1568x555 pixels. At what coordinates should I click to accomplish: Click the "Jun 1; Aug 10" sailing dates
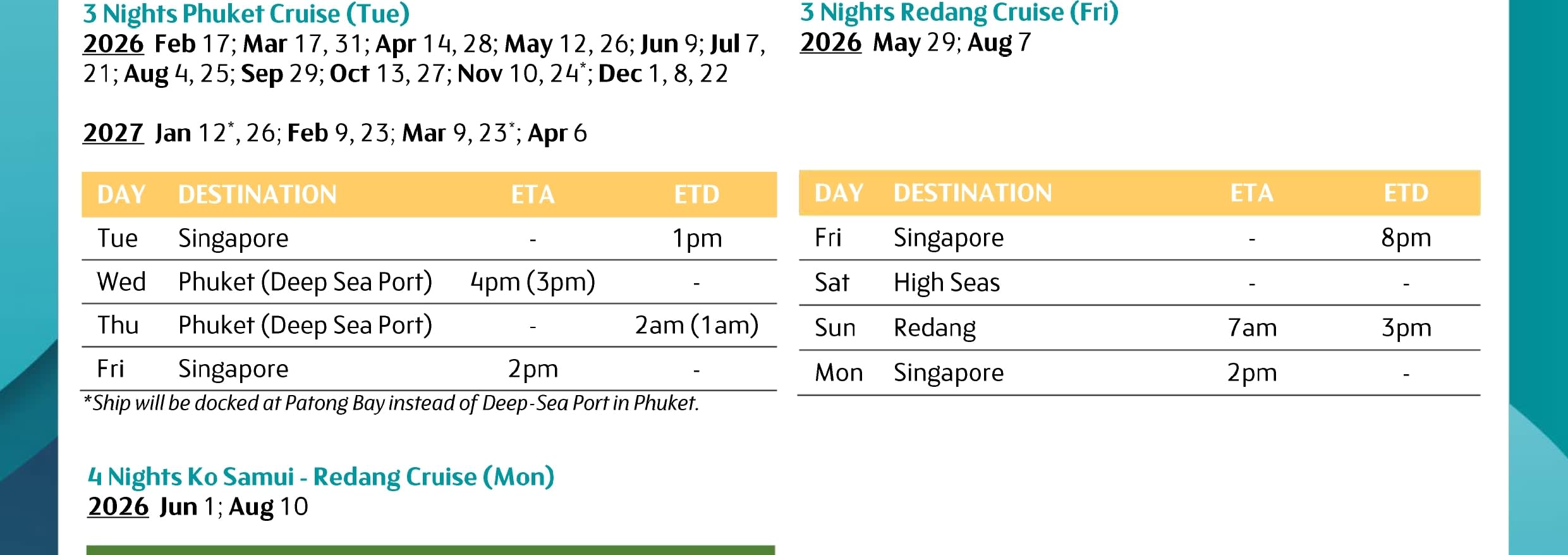(233, 507)
